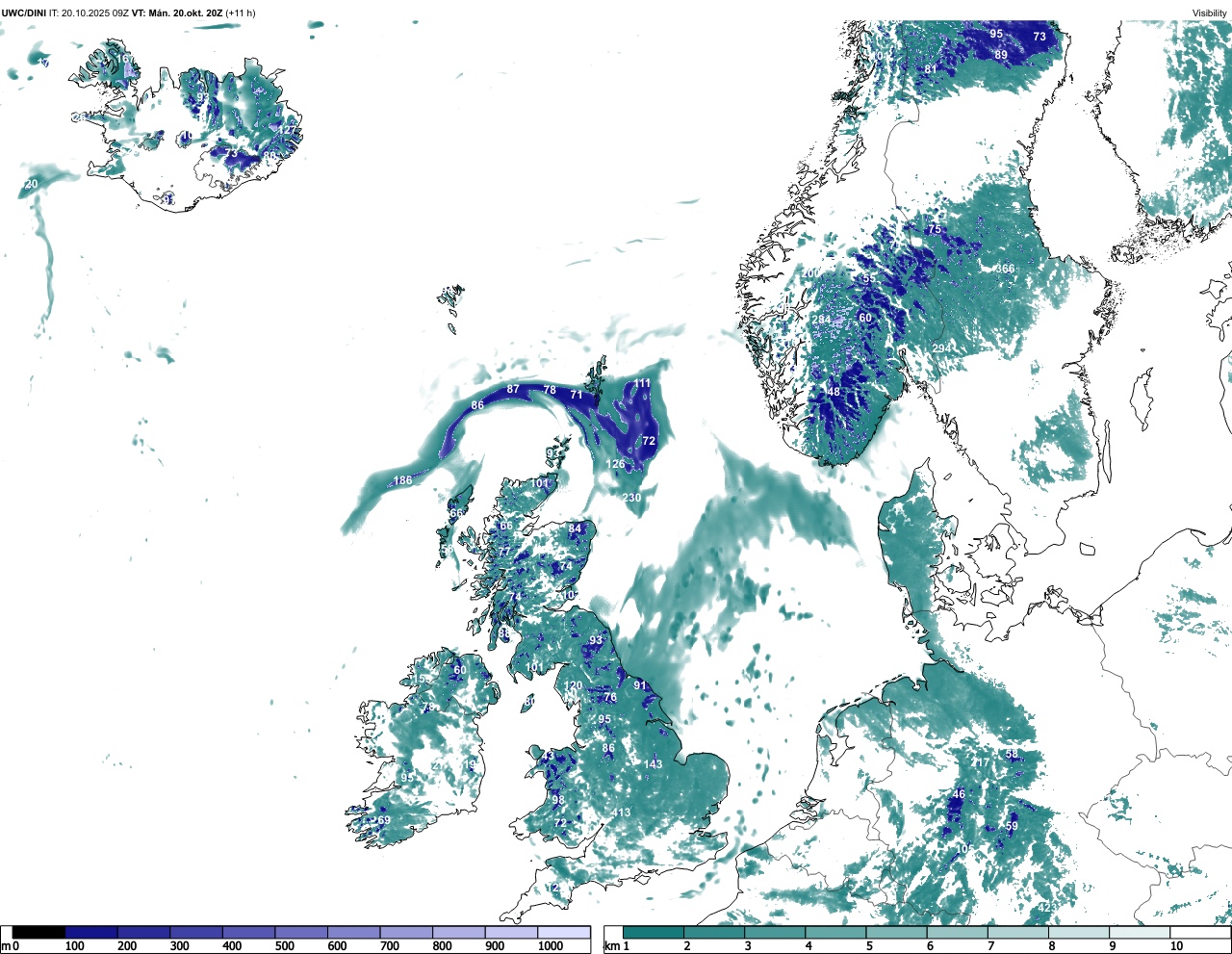Click the '143' value in eastern England
Screen dimensions: 1232x954
point(653,764)
